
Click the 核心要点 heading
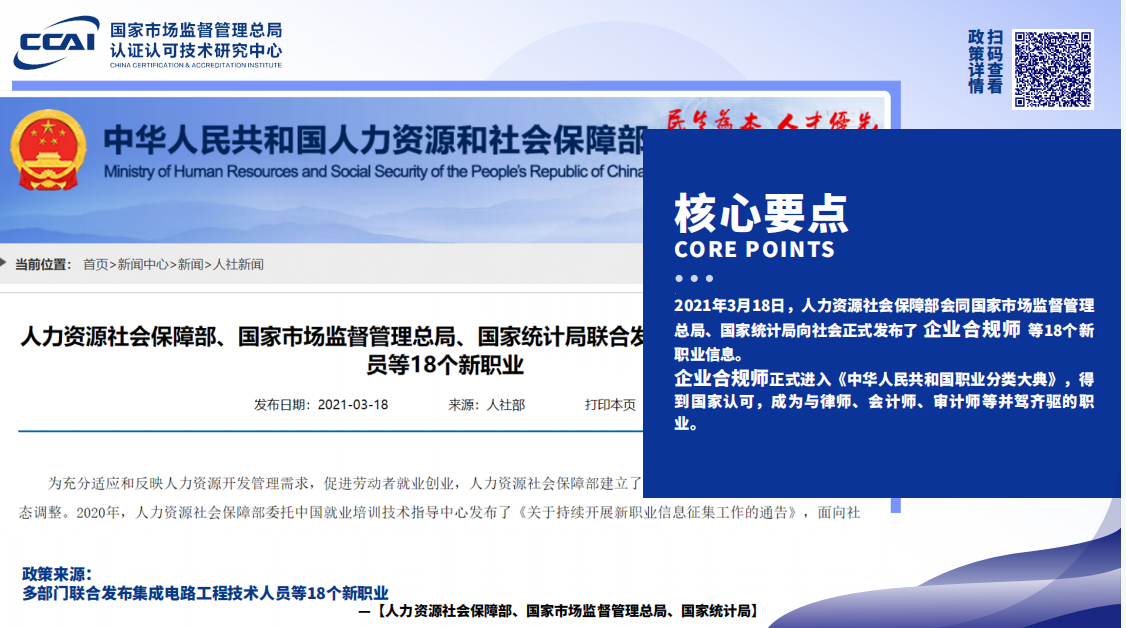(x=761, y=214)
